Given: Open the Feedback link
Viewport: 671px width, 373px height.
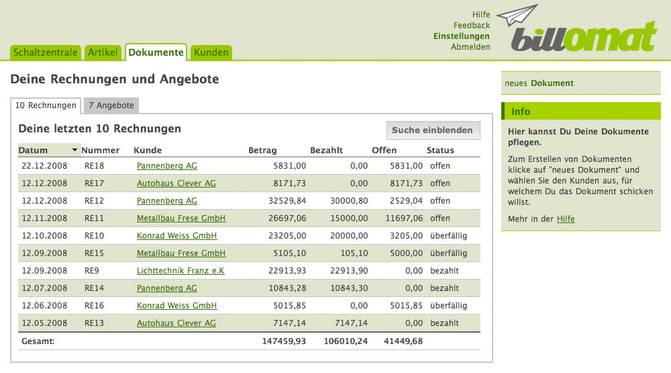Looking at the screenshot, I should (472, 25).
